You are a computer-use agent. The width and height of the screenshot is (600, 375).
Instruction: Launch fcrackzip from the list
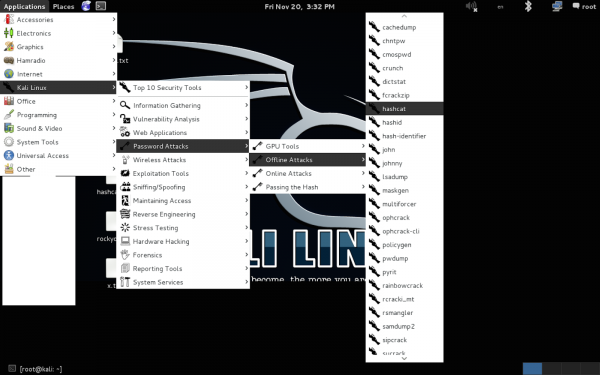tap(404, 95)
